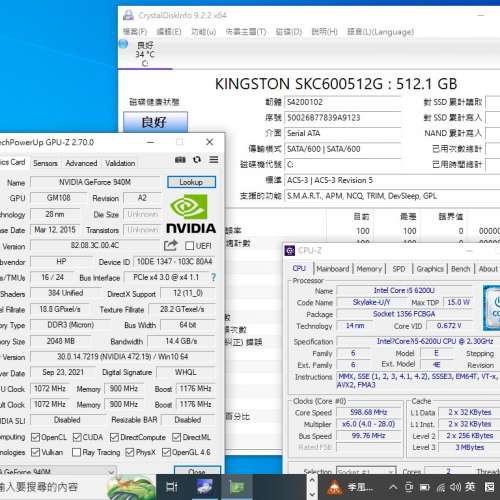Screen dimensions: 500x500
Task: Click the blue disk status circle icon
Action: point(123,44)
